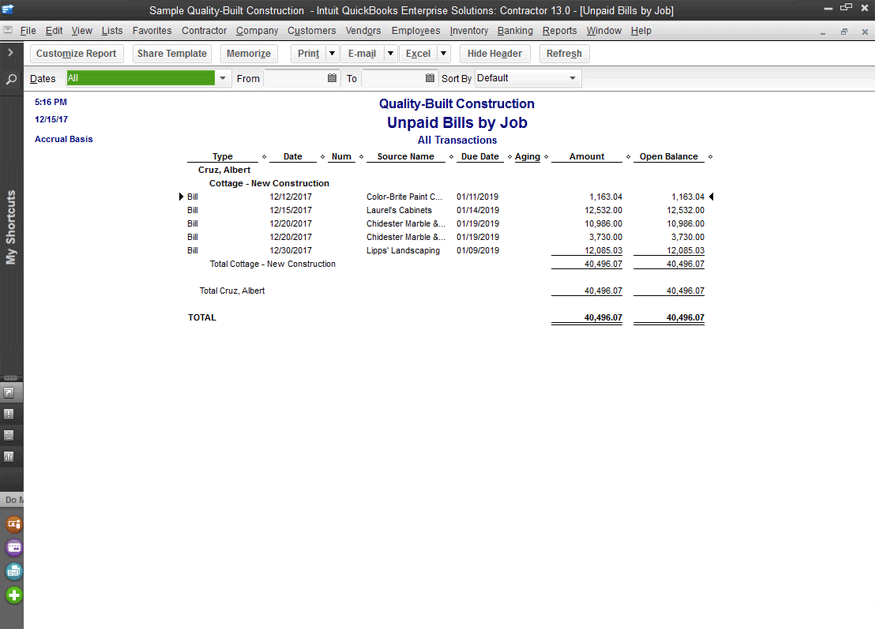
Task: Open the Sort By dropdown
Action: [x=572, y=78]
